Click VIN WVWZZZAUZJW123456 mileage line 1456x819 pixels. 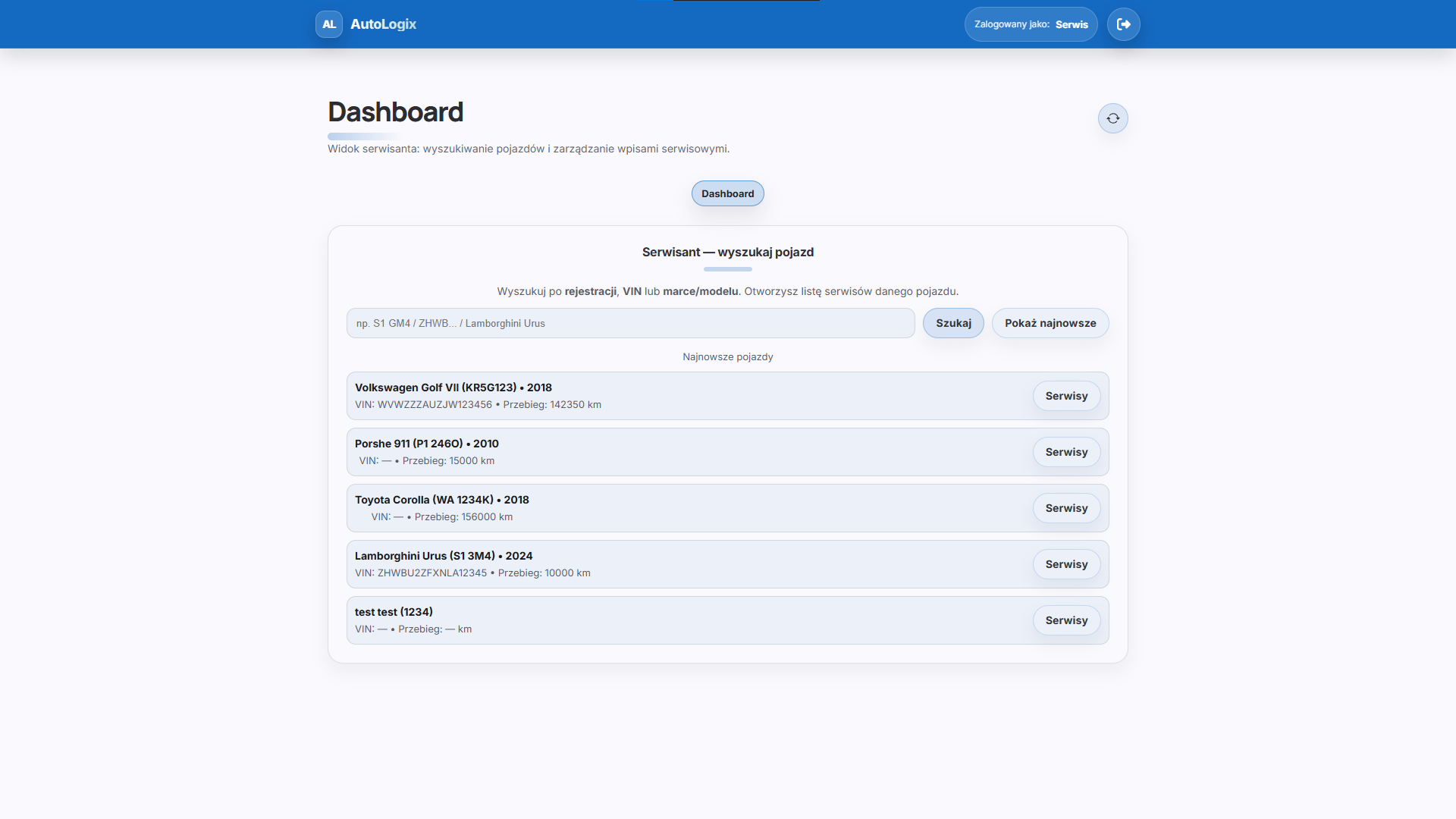[478, 405]
